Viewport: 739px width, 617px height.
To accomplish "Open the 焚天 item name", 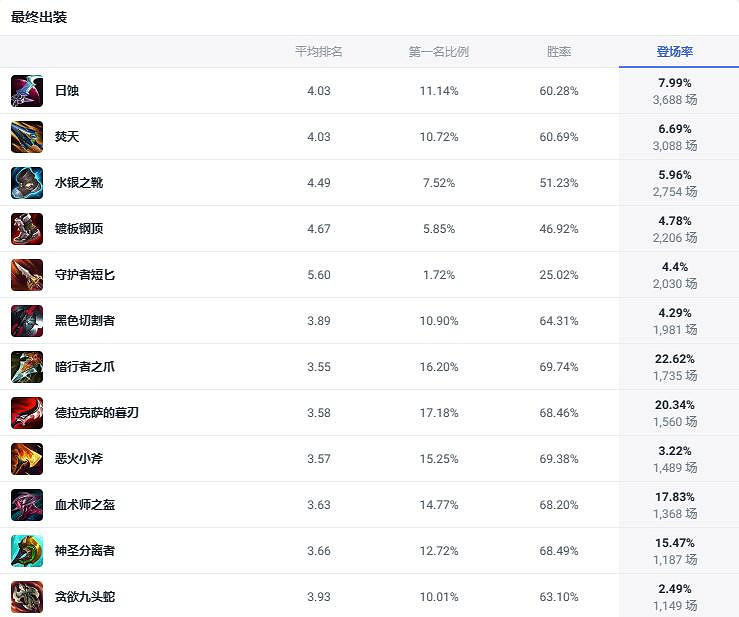I will (67, 137).
